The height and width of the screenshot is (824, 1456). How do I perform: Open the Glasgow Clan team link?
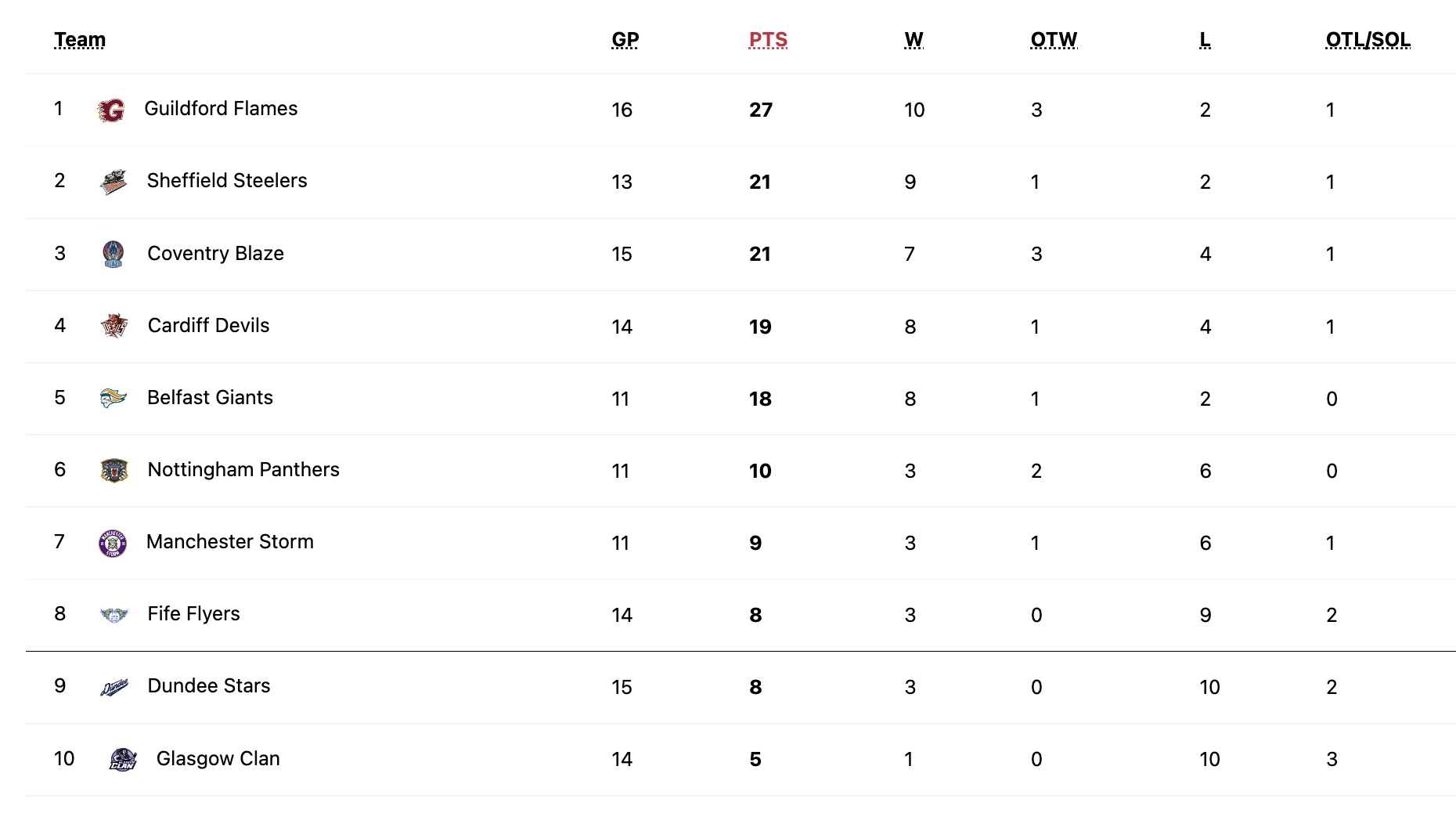(218, 759)
